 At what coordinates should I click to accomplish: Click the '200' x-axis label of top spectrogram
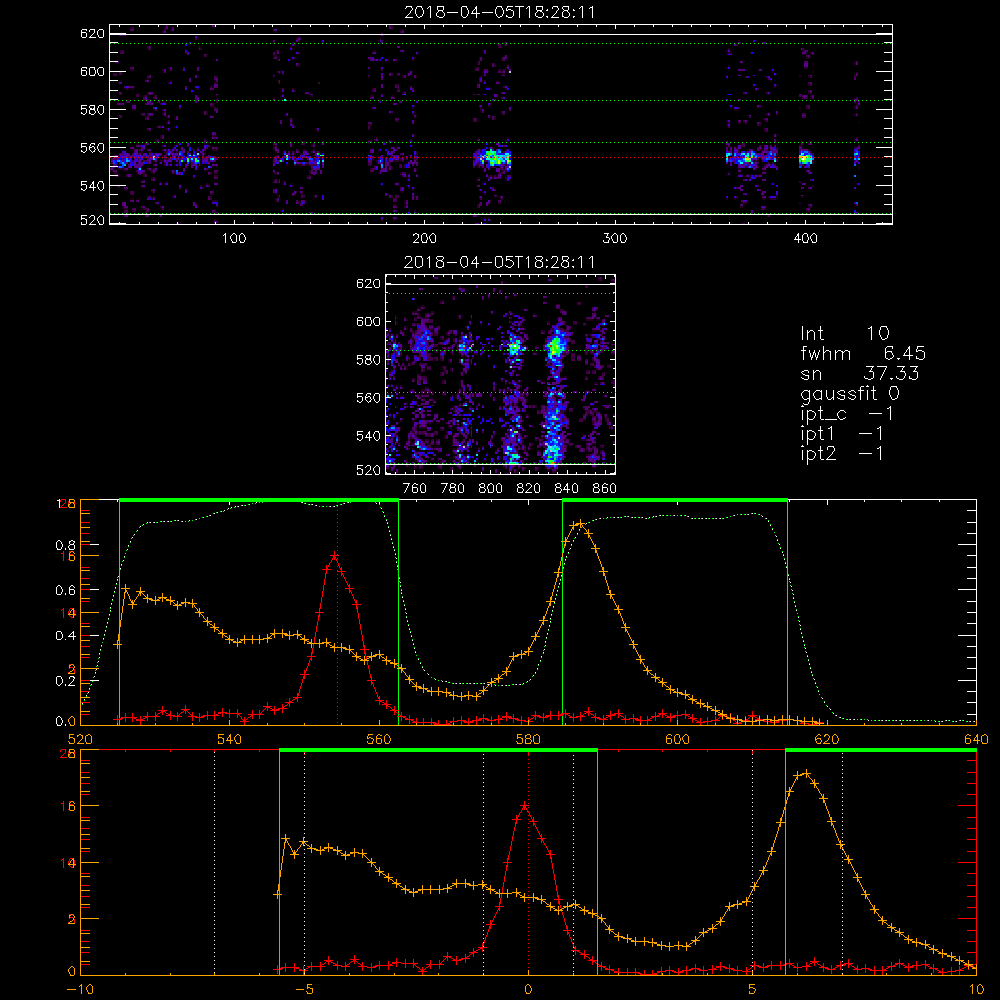tap(424, 239)
